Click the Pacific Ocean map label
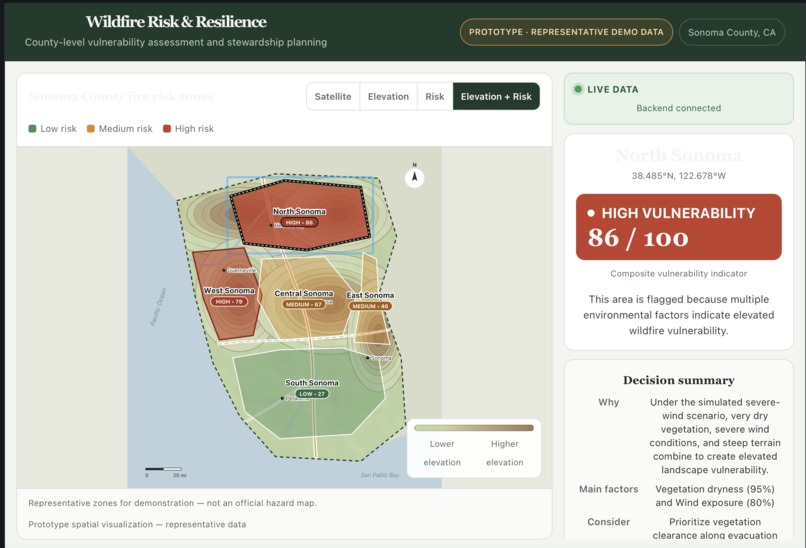806x548 pixels. [x=158, y=306]
